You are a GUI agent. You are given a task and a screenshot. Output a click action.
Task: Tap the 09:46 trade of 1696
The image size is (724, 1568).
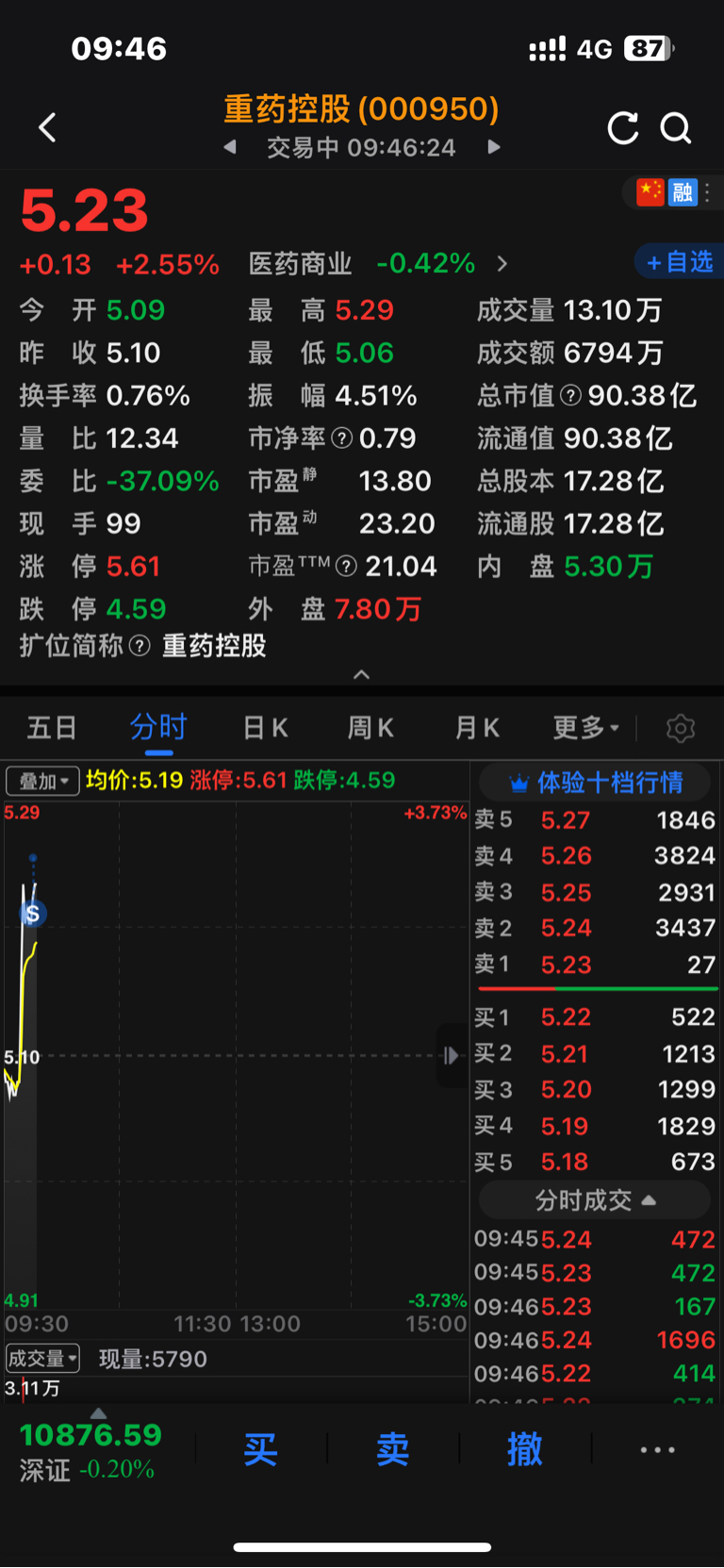click(595, 1340)
